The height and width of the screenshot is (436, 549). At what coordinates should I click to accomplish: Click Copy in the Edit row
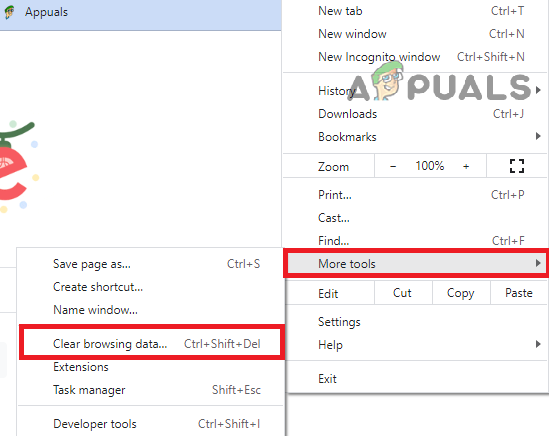click(x=461, y=293)
